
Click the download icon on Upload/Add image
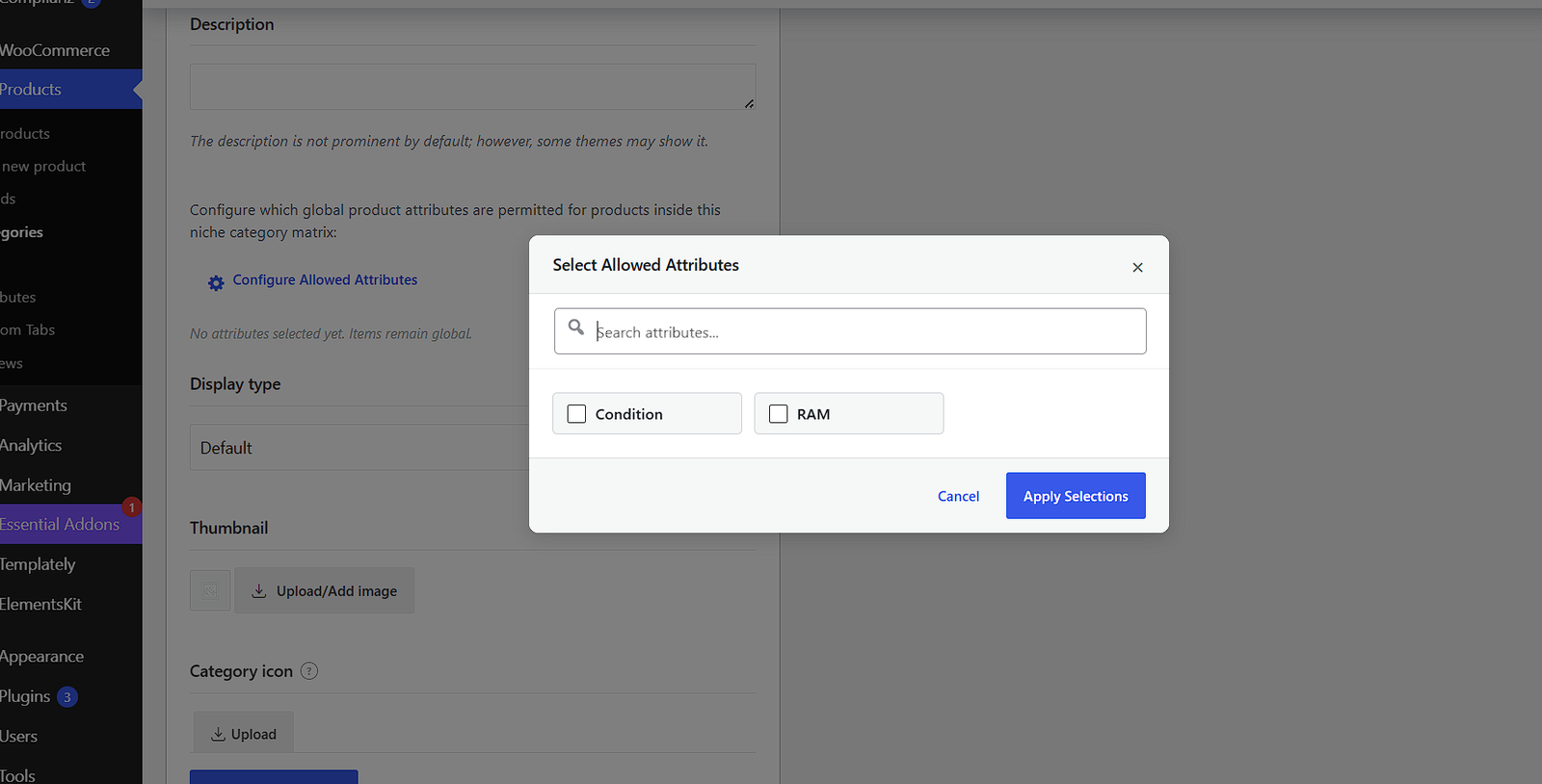[259, 590]
